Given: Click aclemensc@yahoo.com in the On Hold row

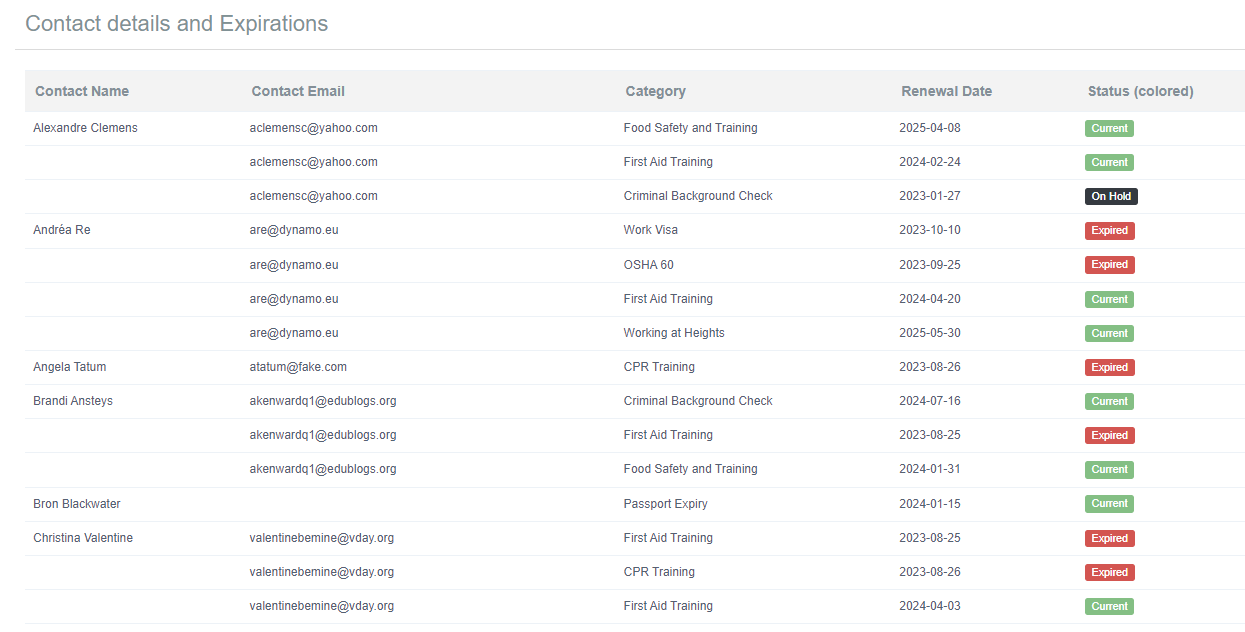Looking at the screenshot, I should click(314, 196).
